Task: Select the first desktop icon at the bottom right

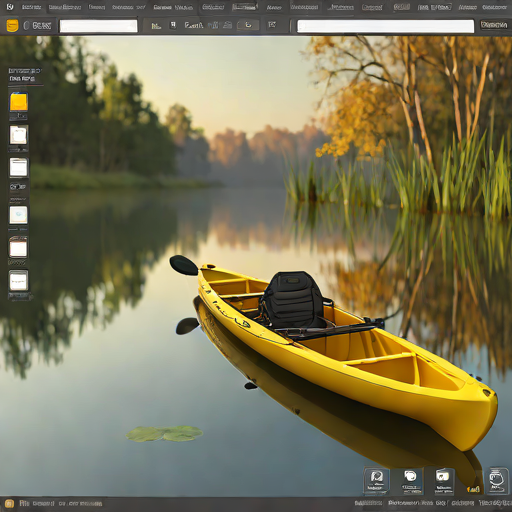Action: click(377, 481)
